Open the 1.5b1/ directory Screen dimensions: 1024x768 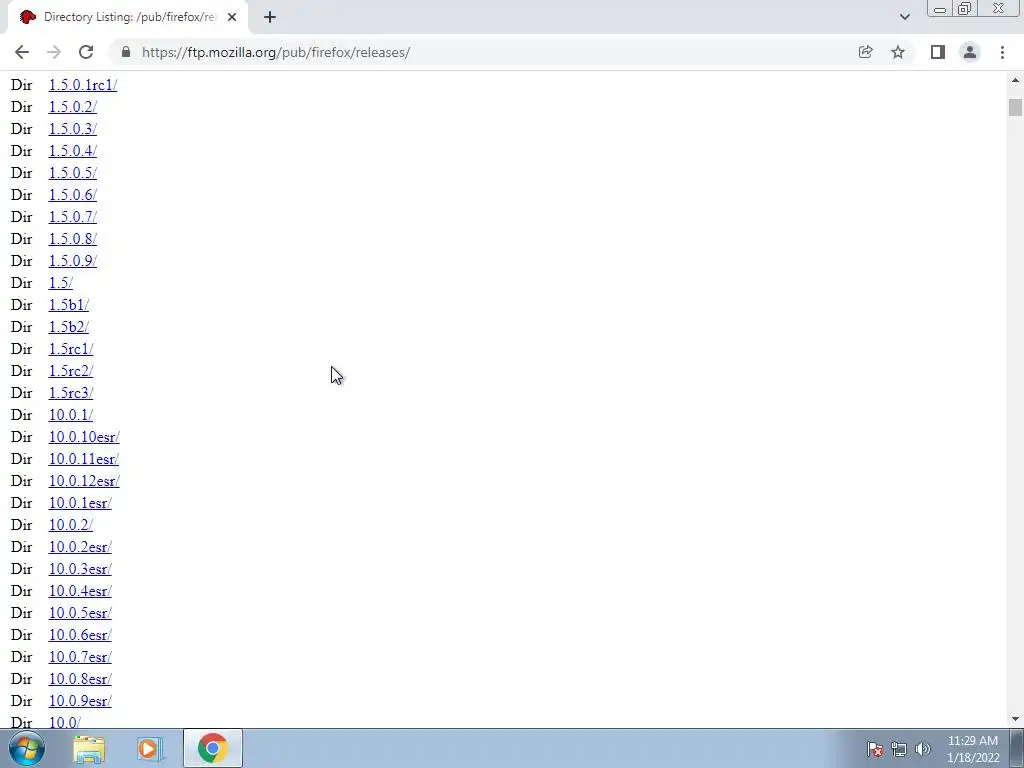click(x=69, y=305)
